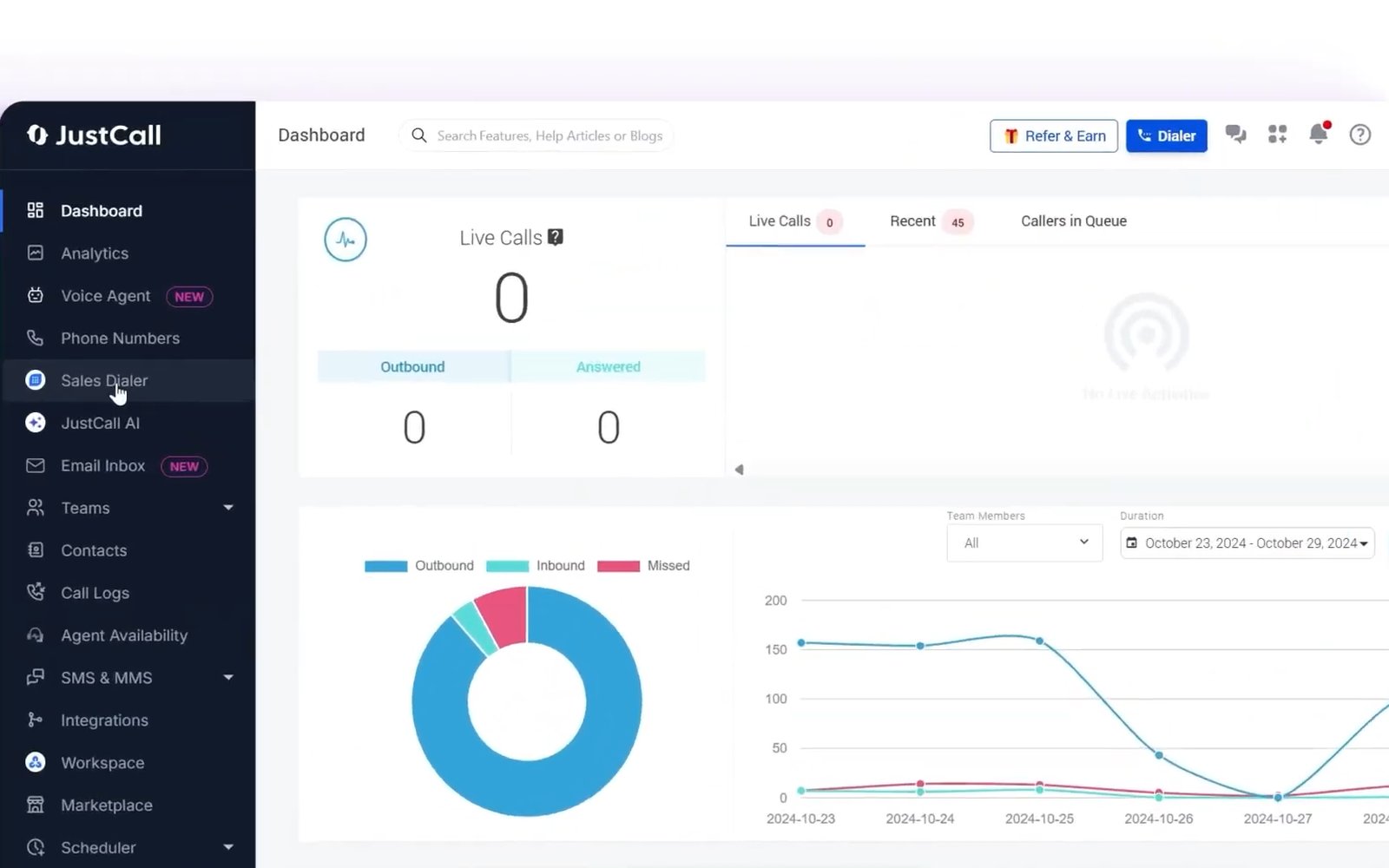Click the JustCall logo
This screenshot has width=1389, height=868.
[x=94, y=135]
